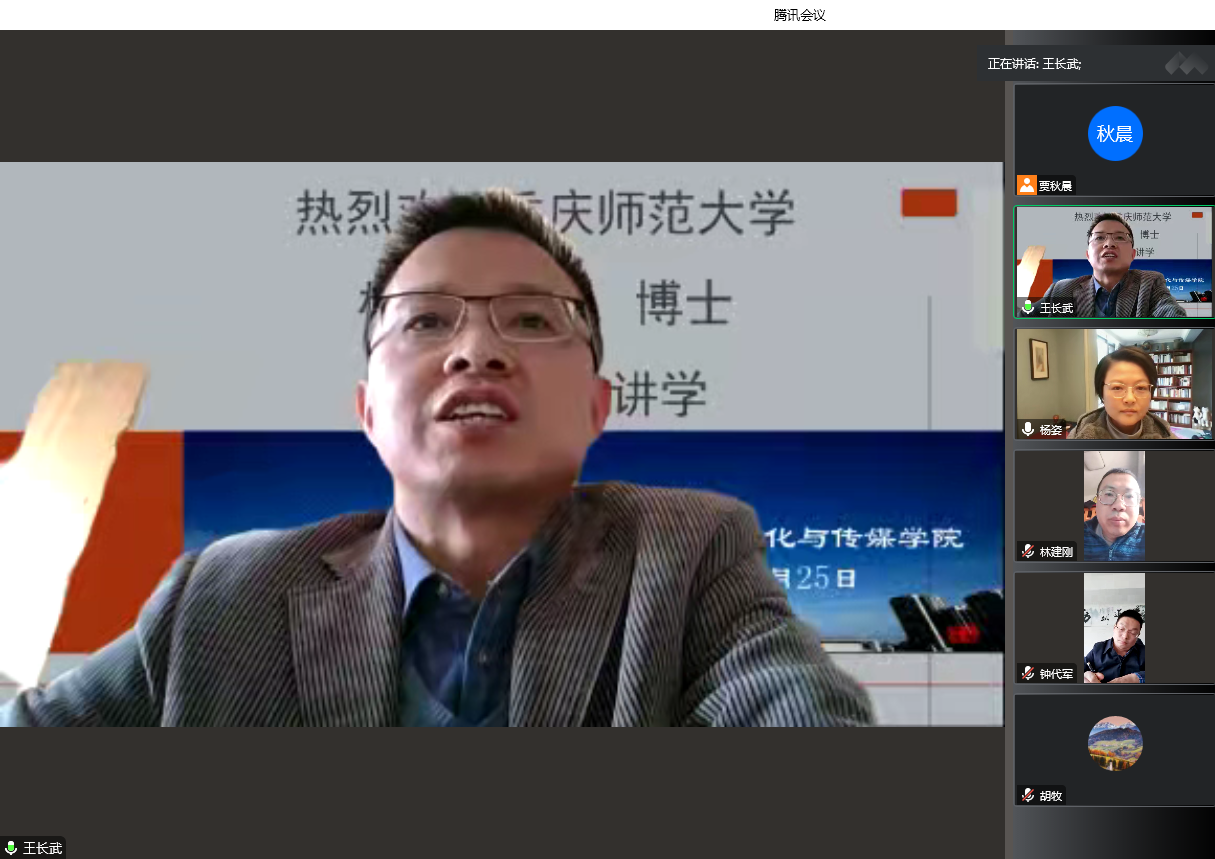Select 钟代军's video thumbnail
Screen dimensions: 1215x859
coord(1114,627)
